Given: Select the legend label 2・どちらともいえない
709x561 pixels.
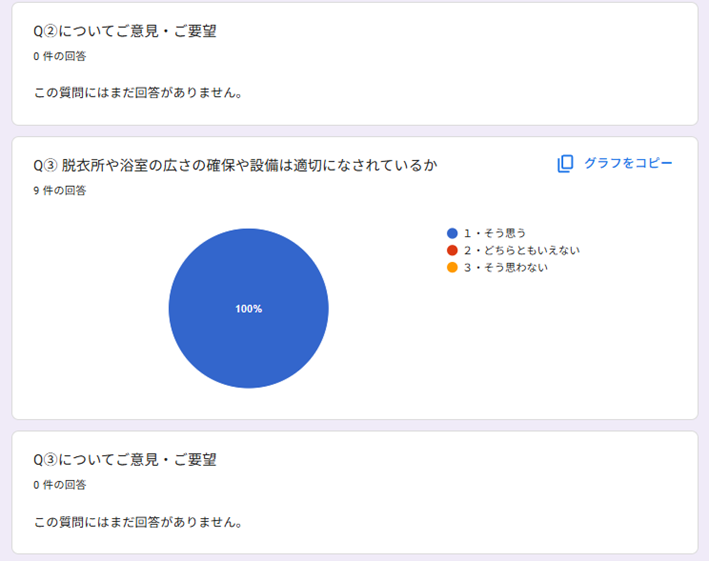Looking at the screenshot, I should pyautogui.click(x=522, y=250).
